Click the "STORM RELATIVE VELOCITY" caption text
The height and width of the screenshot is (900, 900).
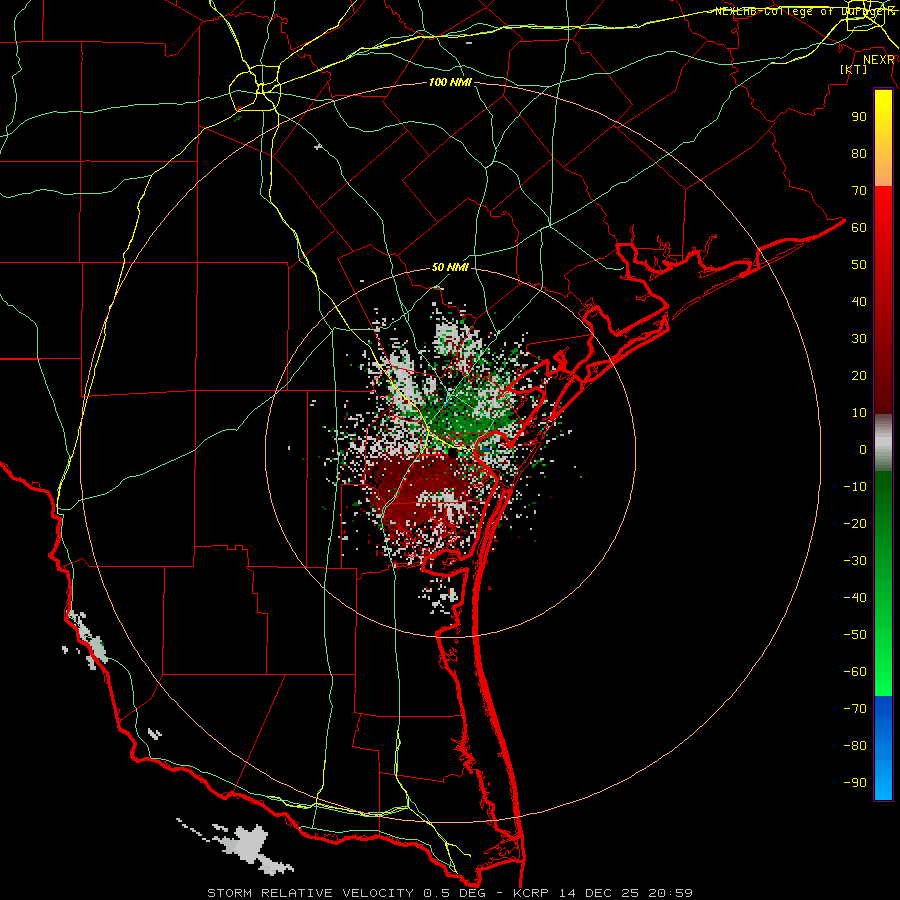click(x=311, y=893)
